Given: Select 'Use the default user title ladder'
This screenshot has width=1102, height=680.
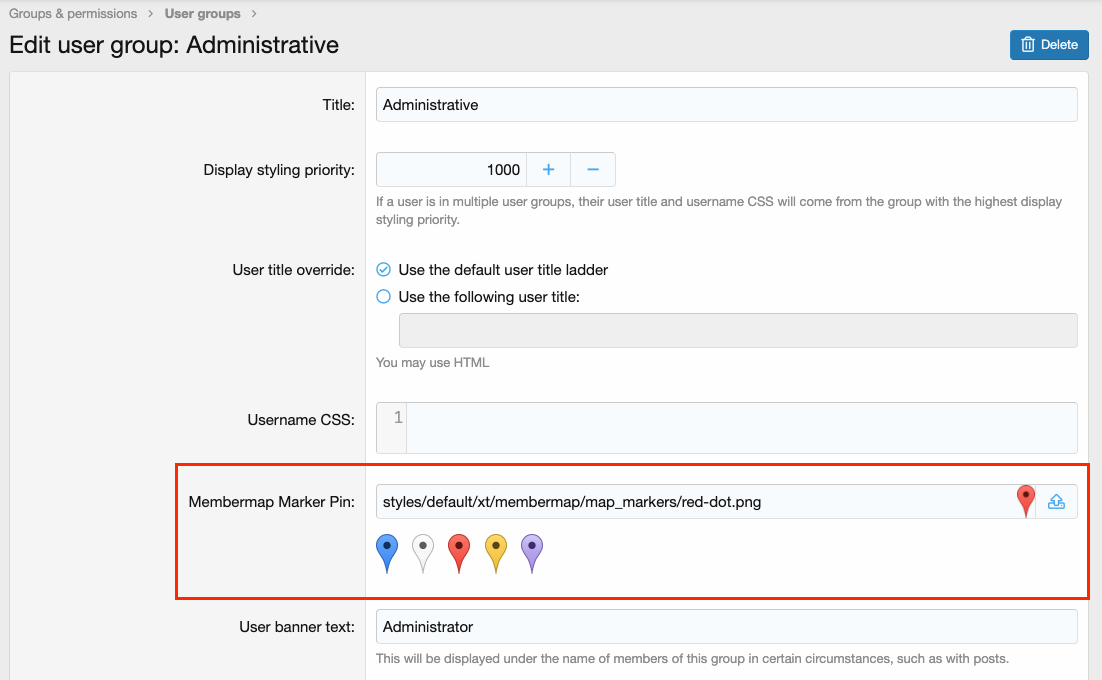Looking at the screenshot, I should (384, 270).
